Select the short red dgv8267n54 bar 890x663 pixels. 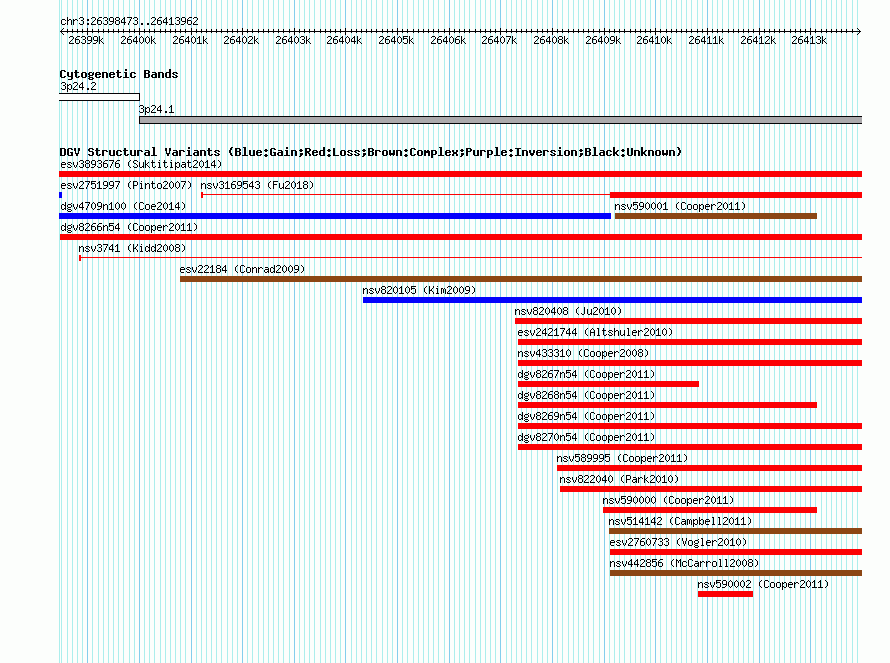point(608,384)
